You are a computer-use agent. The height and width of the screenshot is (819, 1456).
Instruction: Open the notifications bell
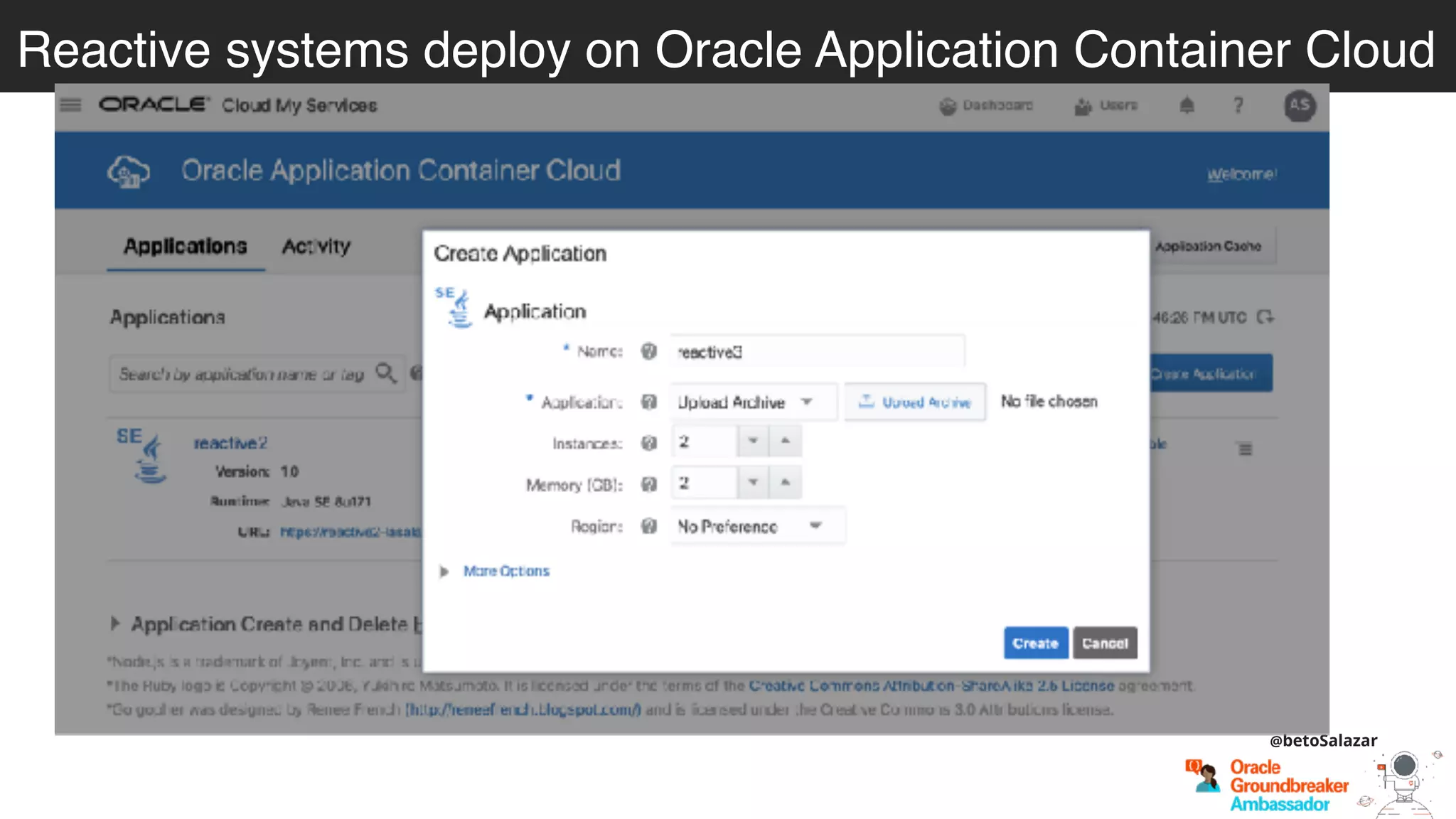tap(1187, 106)
